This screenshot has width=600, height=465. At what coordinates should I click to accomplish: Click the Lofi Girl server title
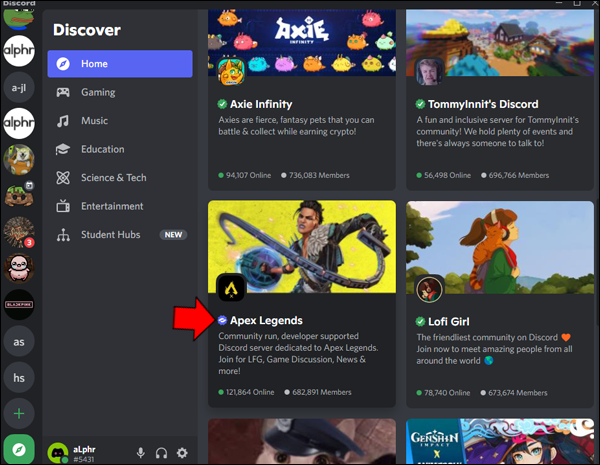pyautogui.click(x=448, y=321)
